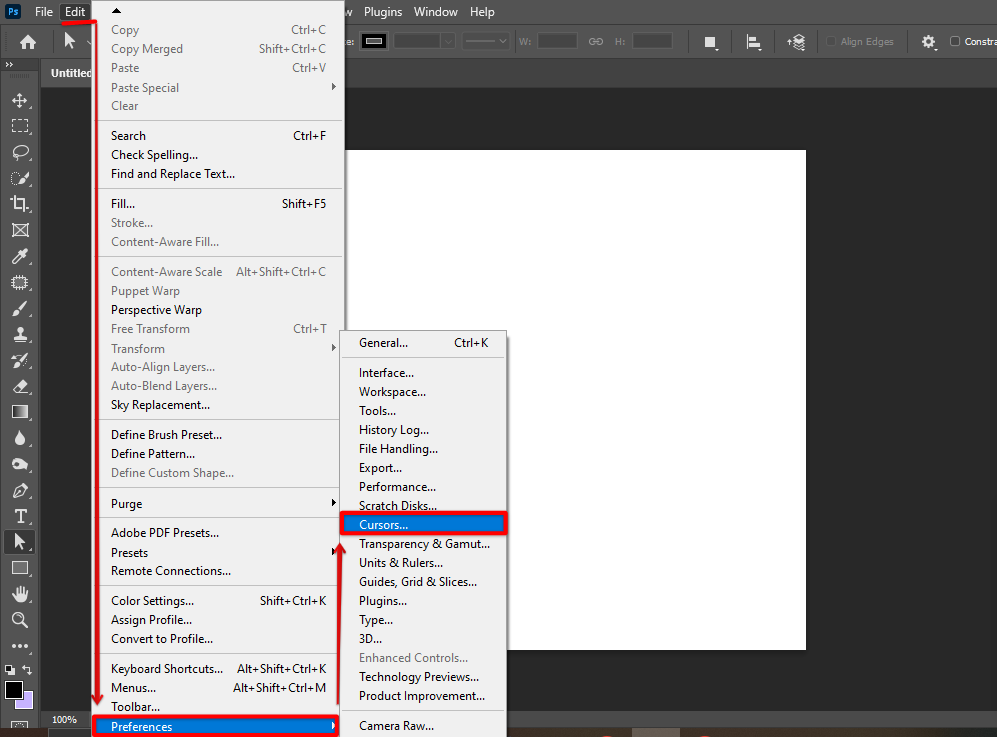The height and width of the screenshot is (737, 997).
Task: Expand the Paste Special submenu
Action: point(144,87)
